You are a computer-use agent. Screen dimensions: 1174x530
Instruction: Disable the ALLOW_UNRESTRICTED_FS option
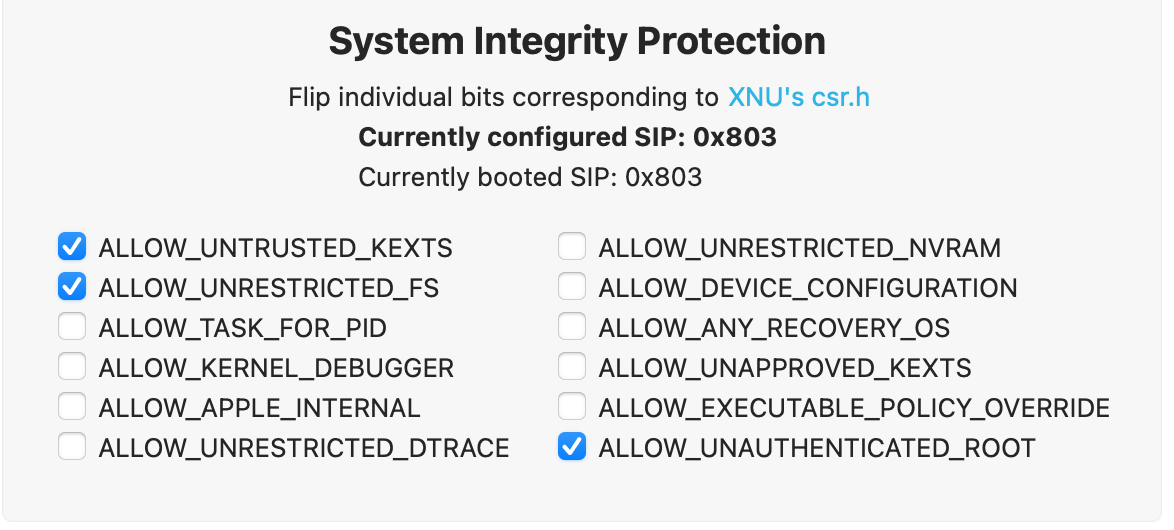pyautogui.click(x=71, y=287)
